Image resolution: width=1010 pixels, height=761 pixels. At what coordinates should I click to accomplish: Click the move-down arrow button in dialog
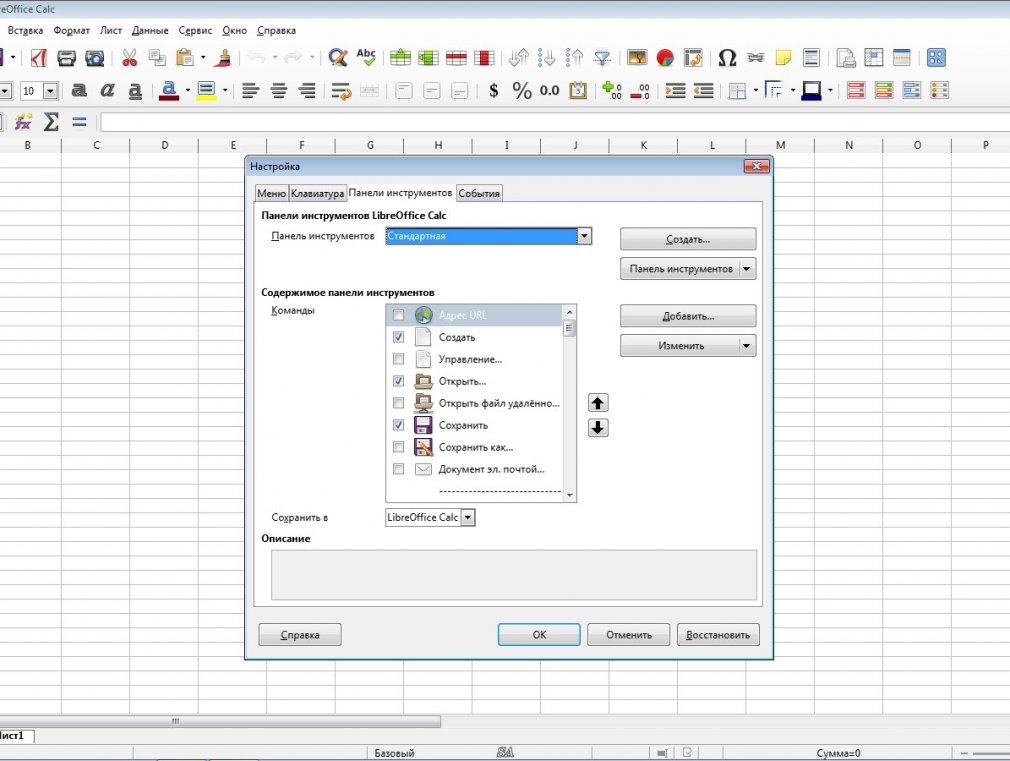pyautogui.click(x=598, y=428)
